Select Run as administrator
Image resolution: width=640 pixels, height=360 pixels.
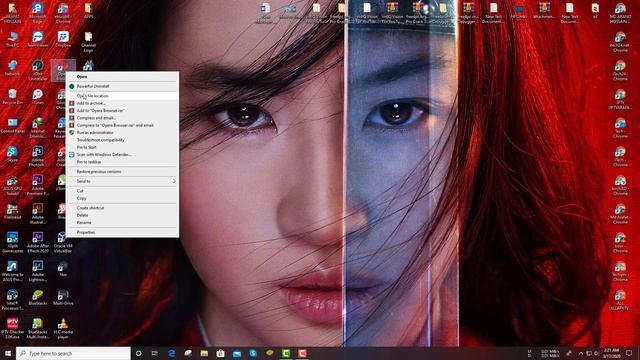coord(122,133)
